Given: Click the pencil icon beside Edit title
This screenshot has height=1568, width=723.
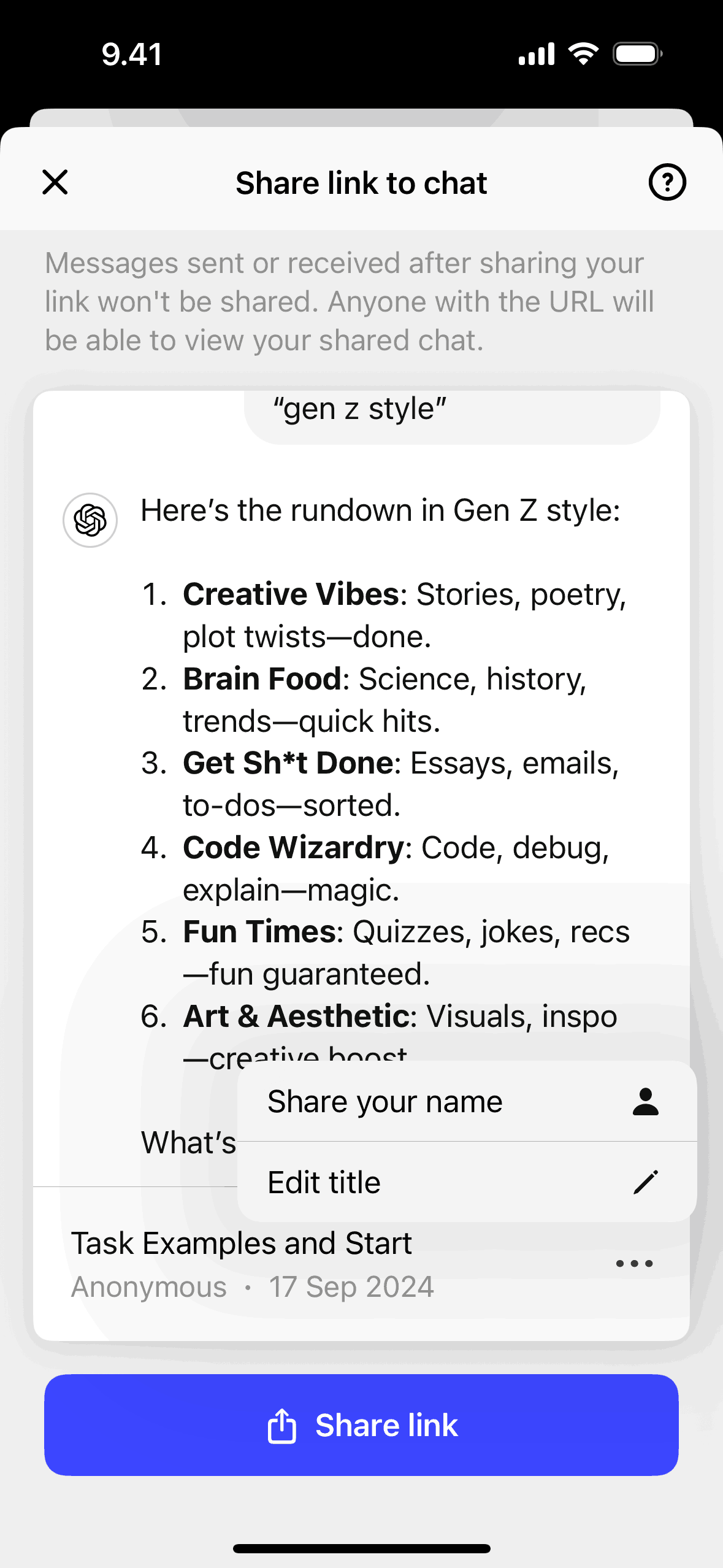Looking at the screenshot, I should coord(645,1182).
